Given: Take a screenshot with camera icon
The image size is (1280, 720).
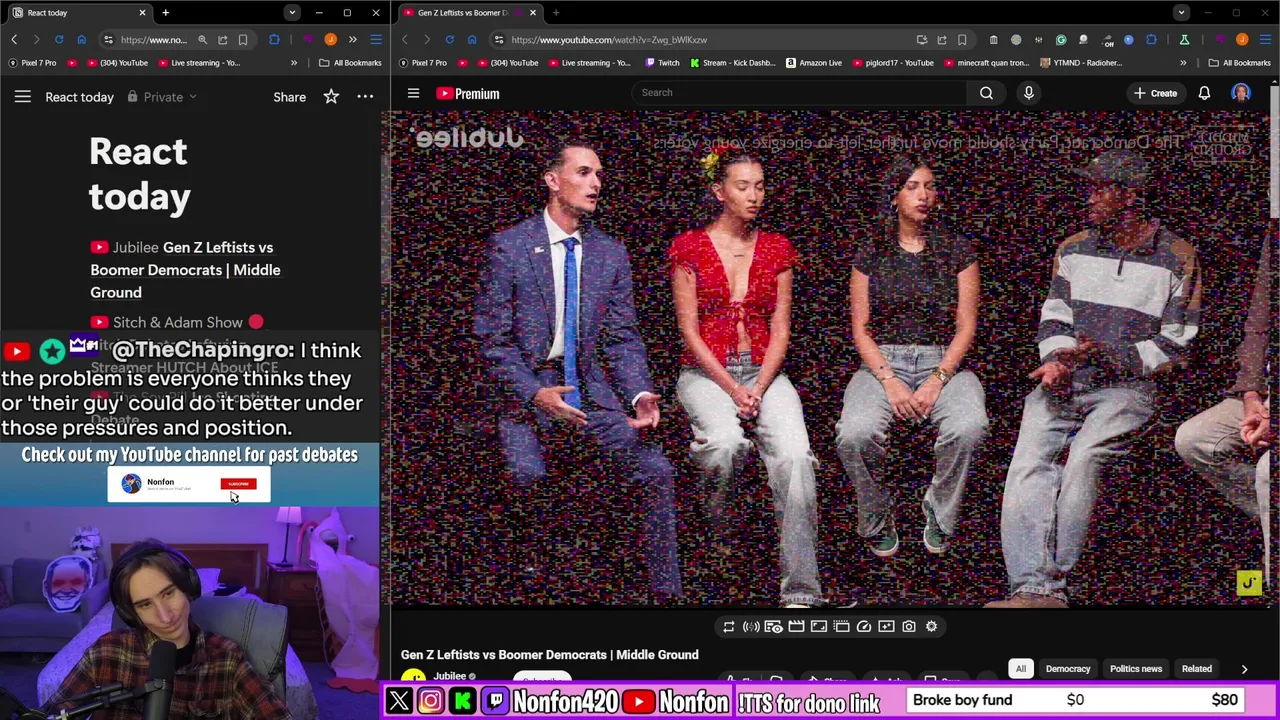Looking at the screenshot, I should pos(909,627).
